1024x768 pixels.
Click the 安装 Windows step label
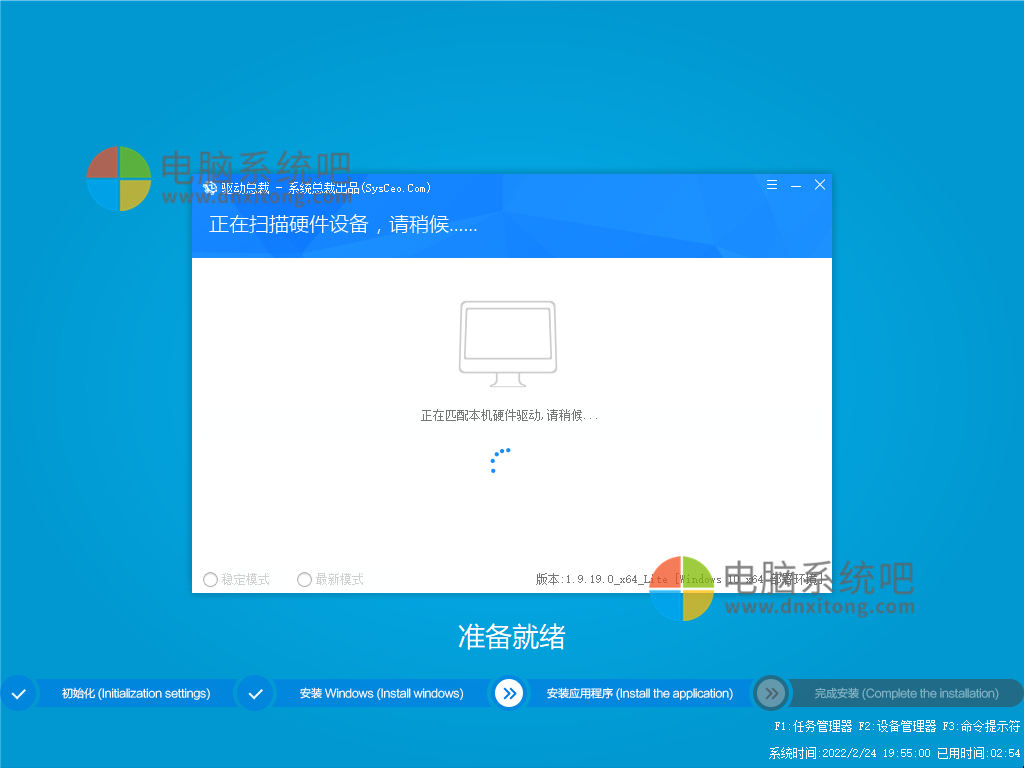(381, 693)
